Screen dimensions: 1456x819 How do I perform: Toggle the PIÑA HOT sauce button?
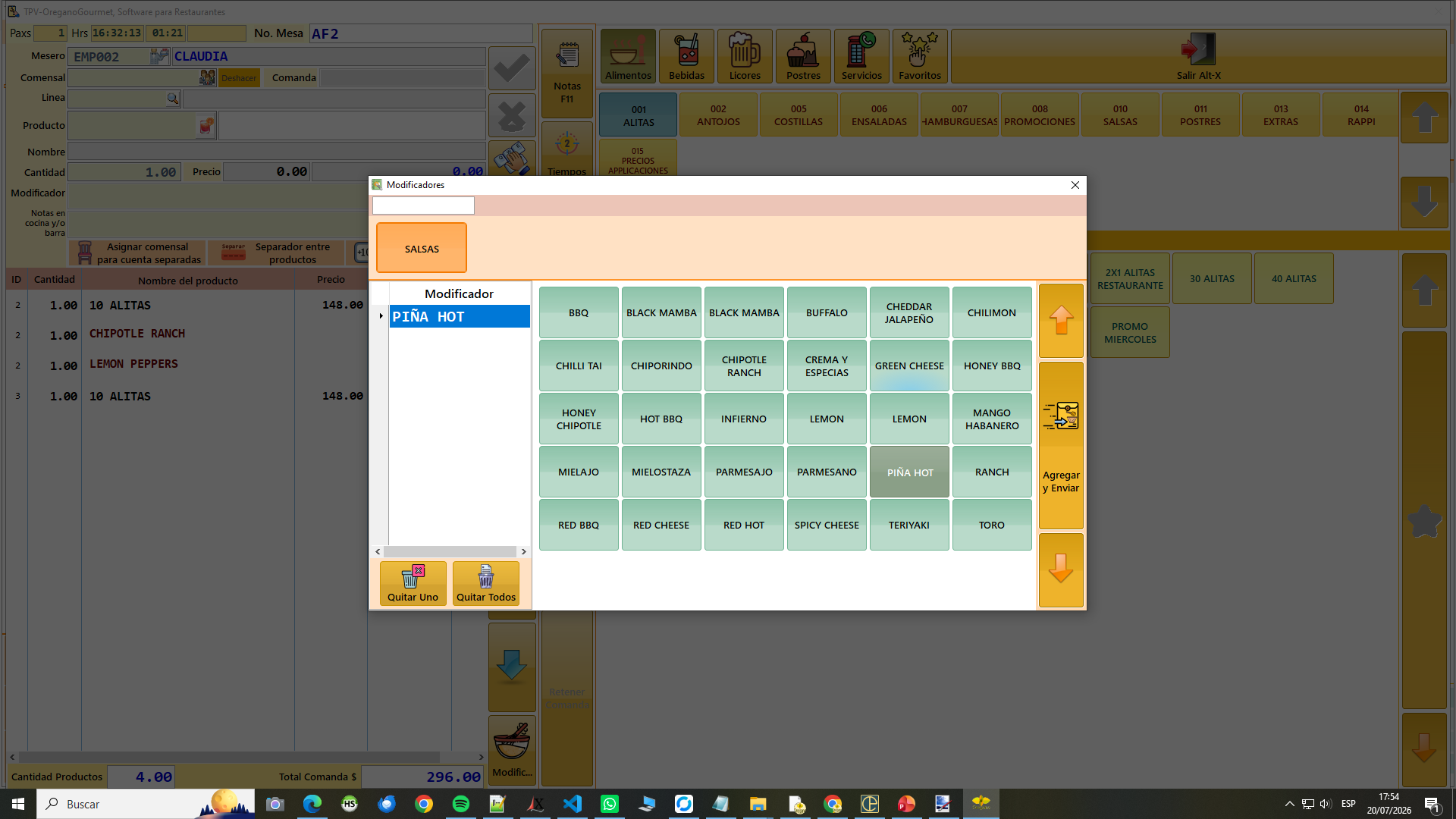tap(909, 472)
